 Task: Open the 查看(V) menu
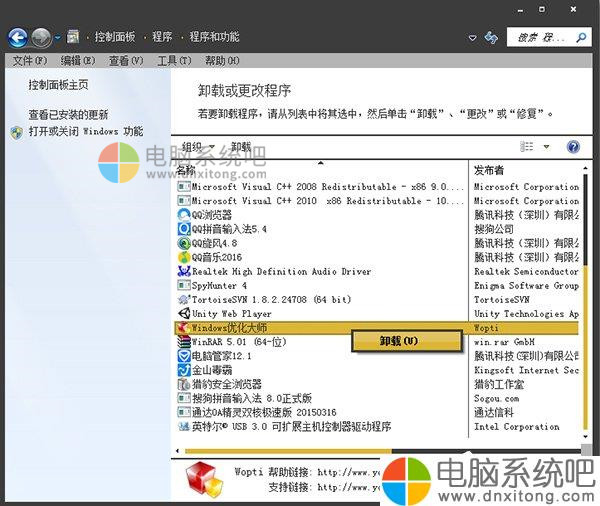(x=126, y=60)
